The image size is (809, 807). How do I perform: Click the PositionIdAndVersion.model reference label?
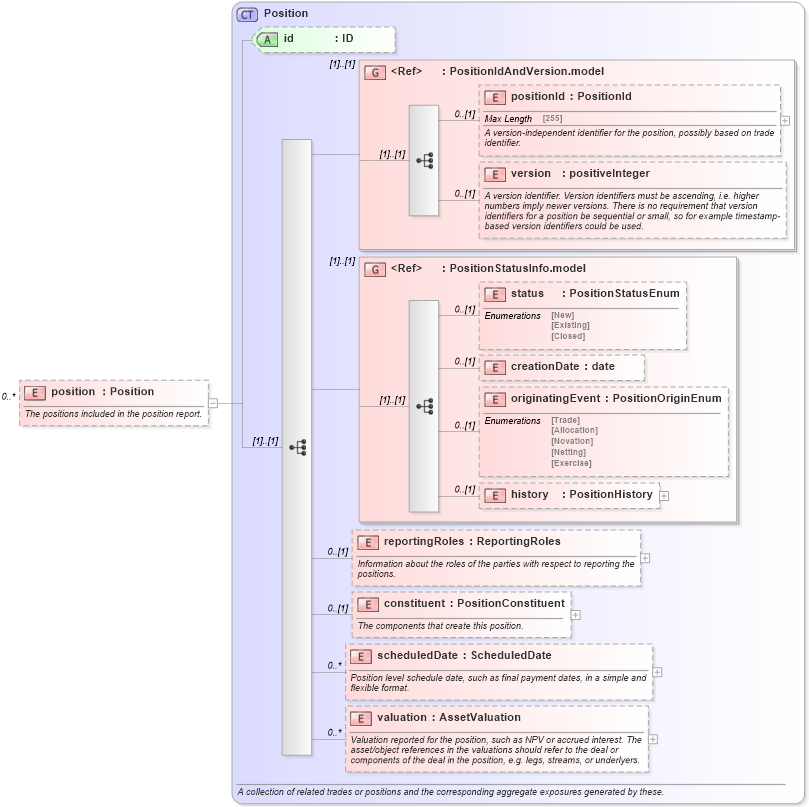tap(526, 71)
